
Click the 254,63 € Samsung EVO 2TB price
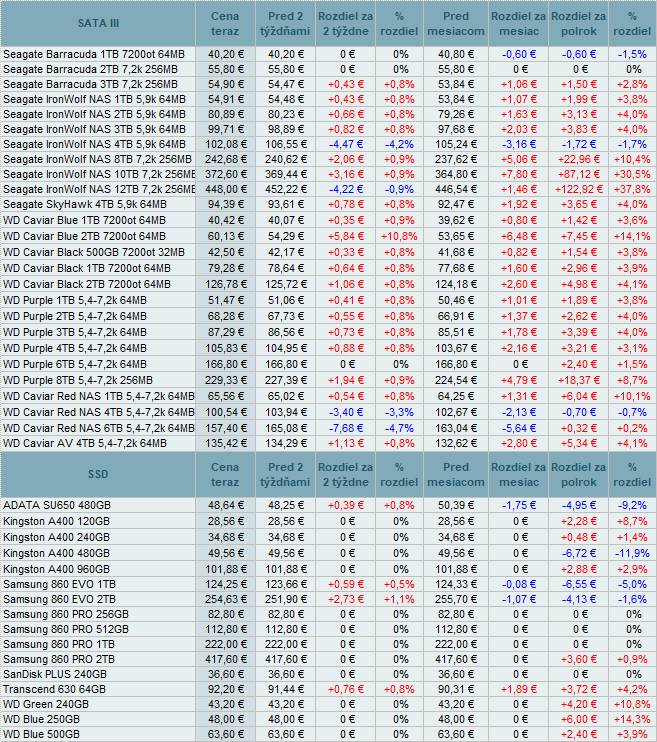[226, 600]
